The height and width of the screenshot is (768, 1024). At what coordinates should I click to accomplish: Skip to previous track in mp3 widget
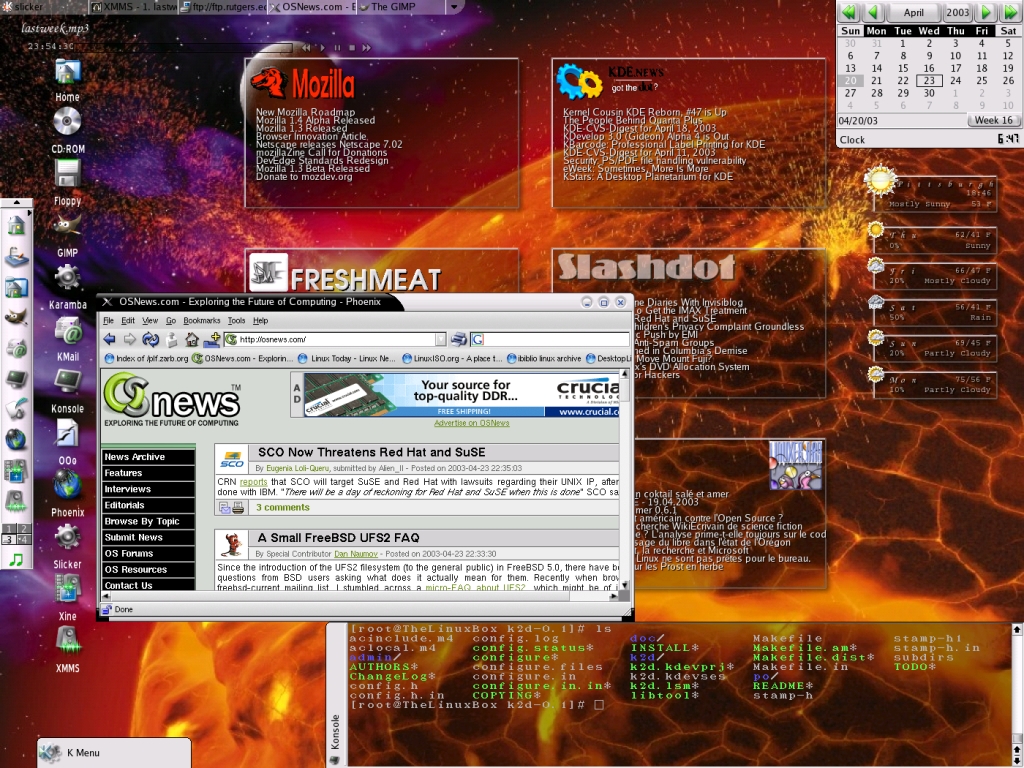(306, 48)
